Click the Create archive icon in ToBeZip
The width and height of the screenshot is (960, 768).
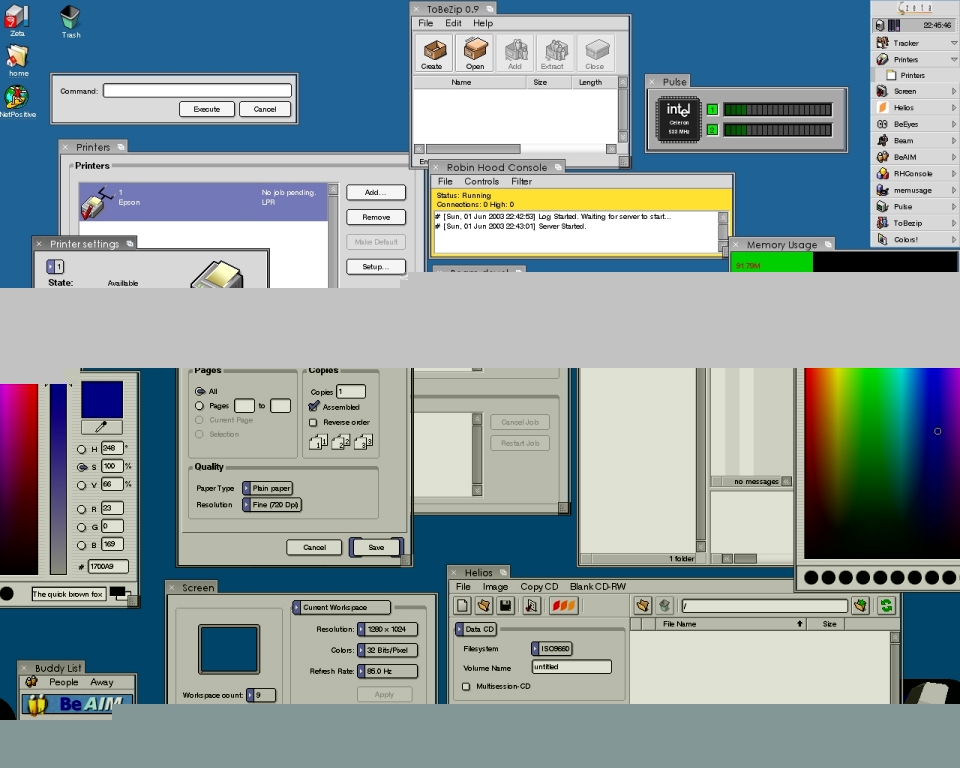point(432,53)
